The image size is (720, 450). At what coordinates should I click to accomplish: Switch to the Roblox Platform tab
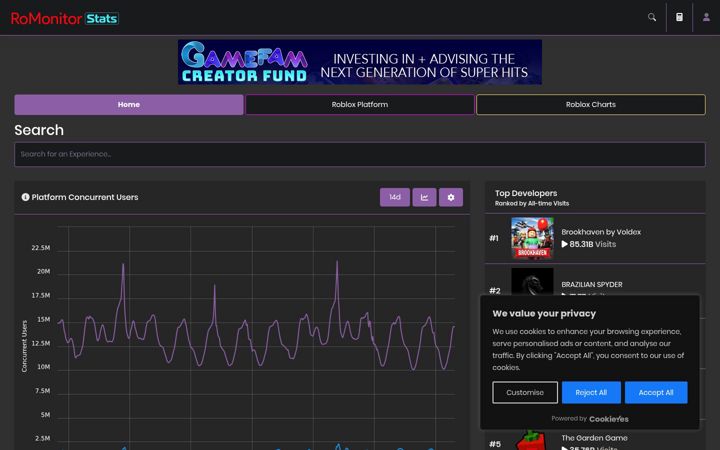point(360,105)
